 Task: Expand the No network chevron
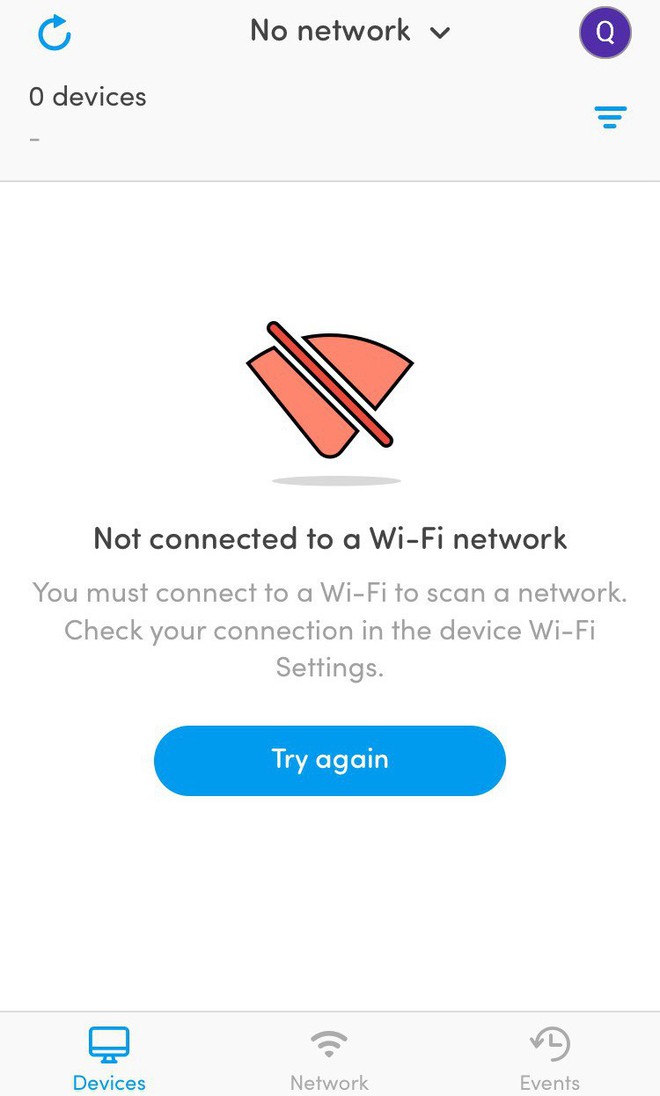click(x=440, y=32)
